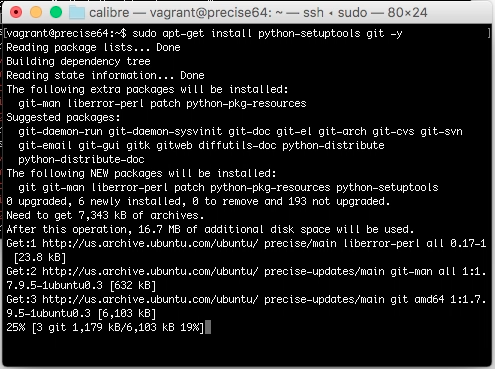The height and width of the screenshot is (369, 495).
Task: Click the '0 upgraded, 6 newly installed' summary line
Action: (x=198, y=201)
